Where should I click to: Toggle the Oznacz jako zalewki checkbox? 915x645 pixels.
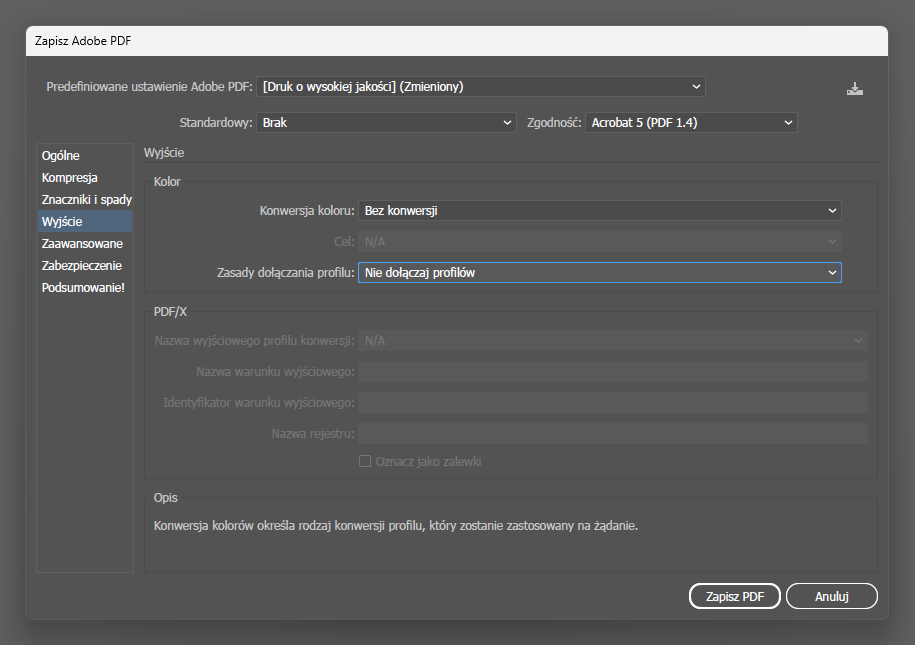tap(365, 462)
